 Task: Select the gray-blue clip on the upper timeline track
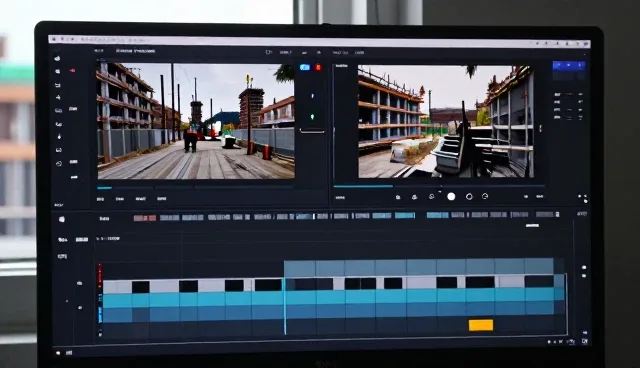pos(419,267)
